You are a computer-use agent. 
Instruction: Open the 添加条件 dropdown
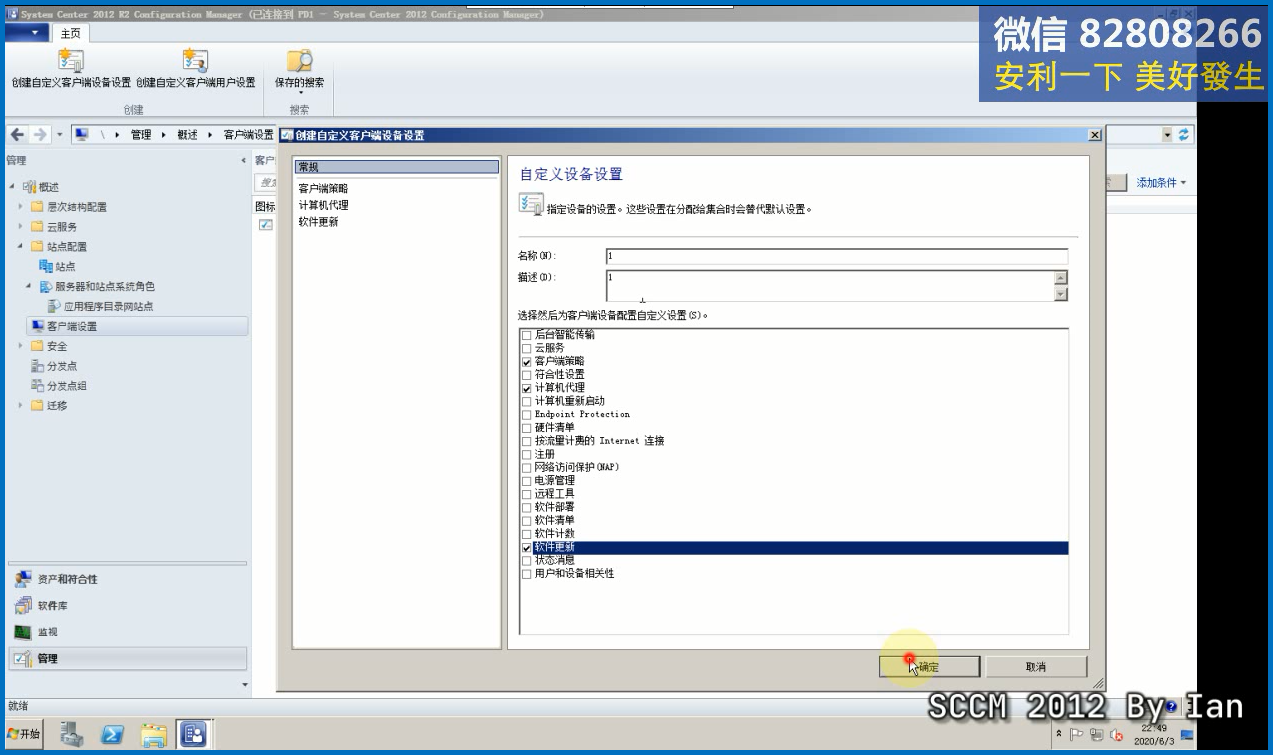coord(1161,183)
